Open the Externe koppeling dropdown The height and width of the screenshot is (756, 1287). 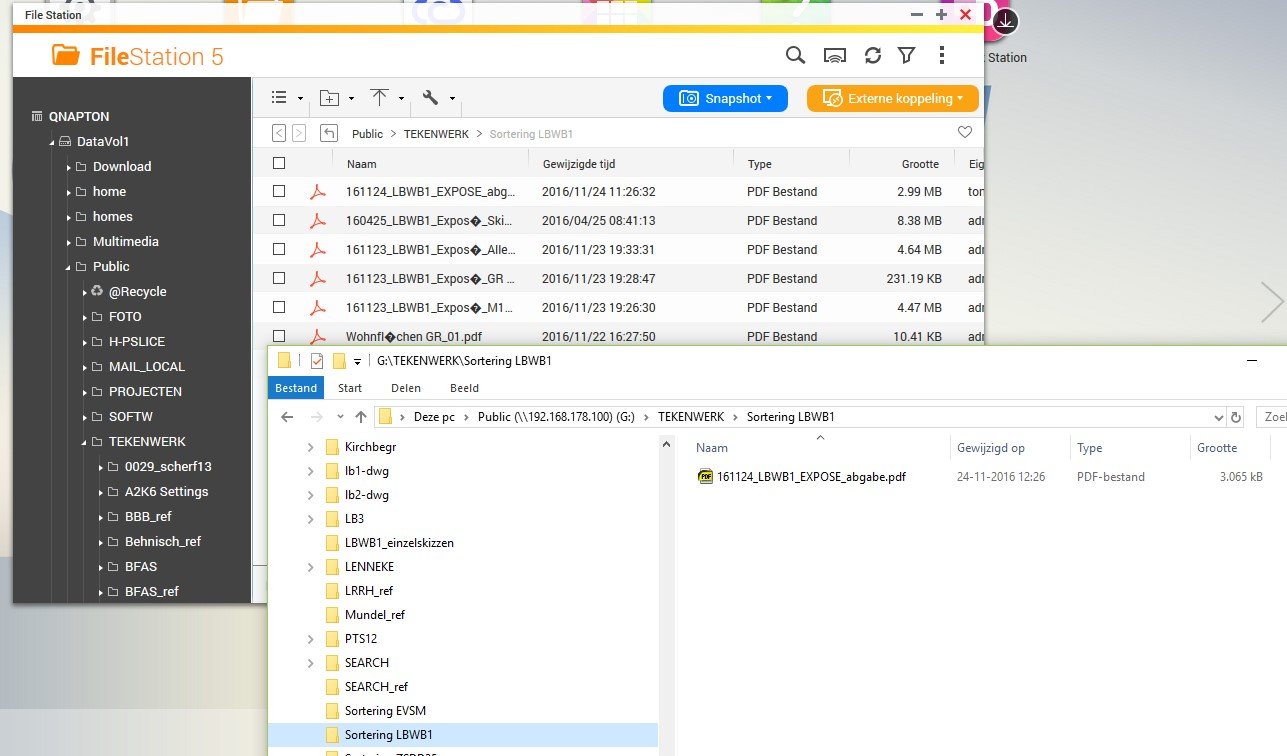pyautogui.click(x=892, y=98)
